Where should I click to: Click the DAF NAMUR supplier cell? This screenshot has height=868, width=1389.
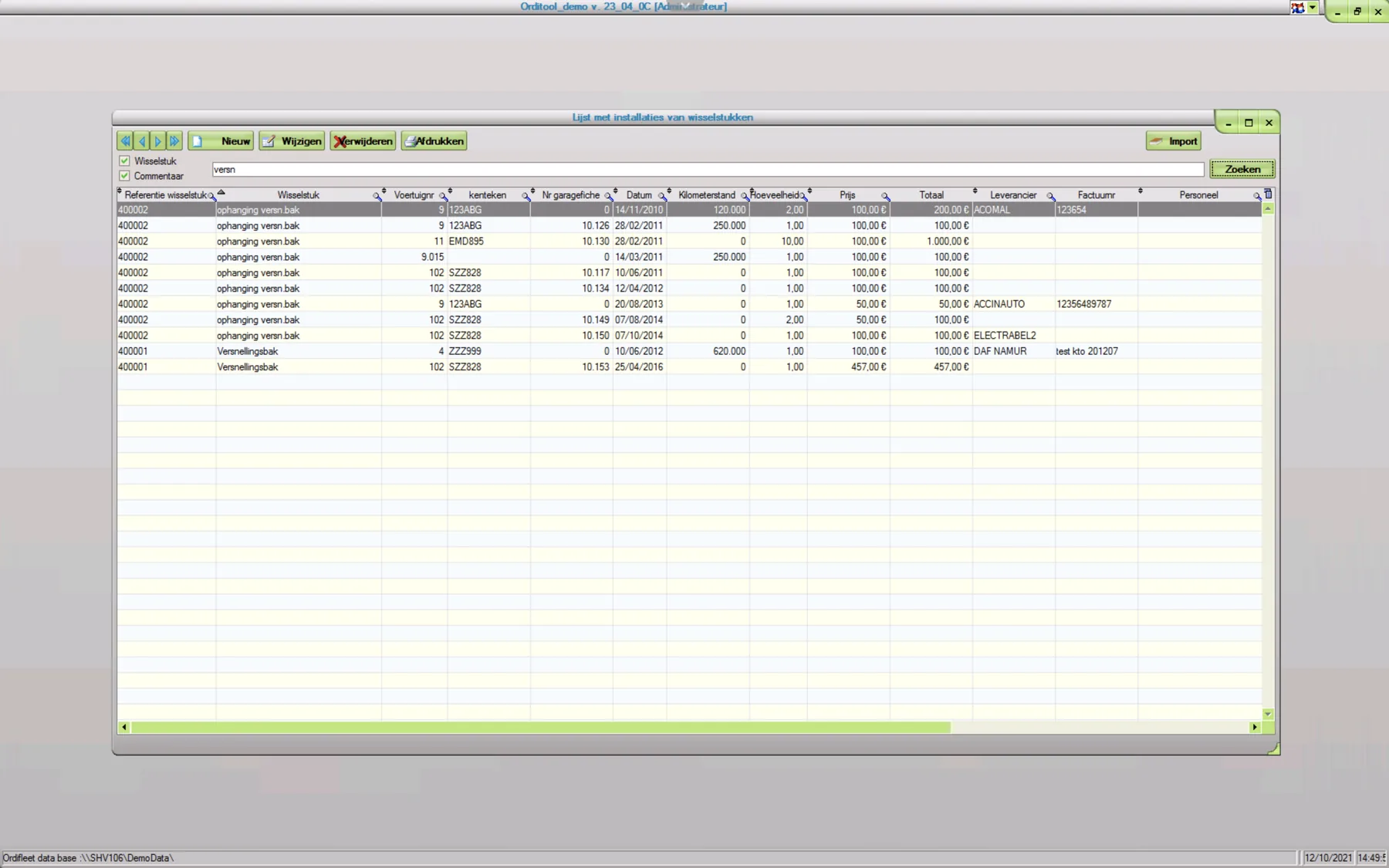[x=1013, y=351]
